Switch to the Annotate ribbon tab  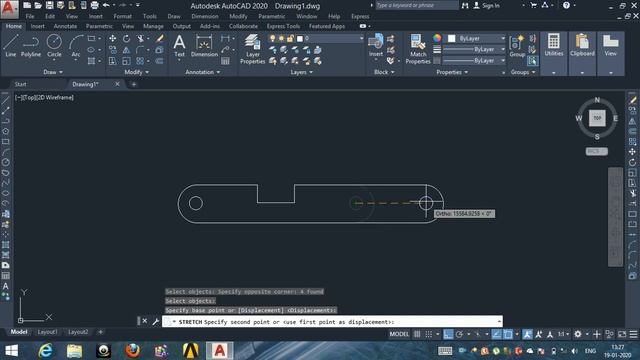click(65, 26)
